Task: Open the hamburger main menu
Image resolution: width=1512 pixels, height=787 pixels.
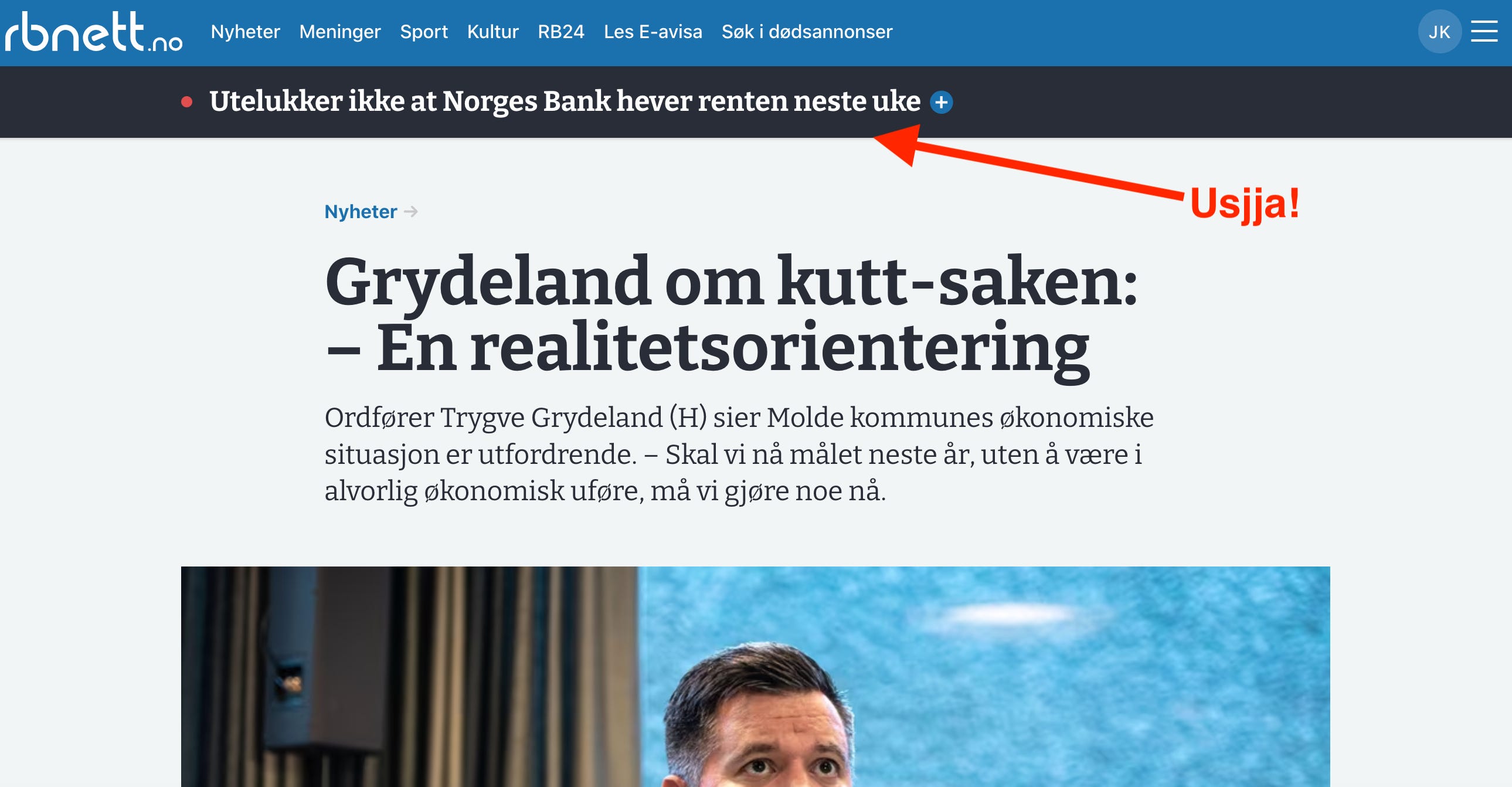Action: 1484,32
